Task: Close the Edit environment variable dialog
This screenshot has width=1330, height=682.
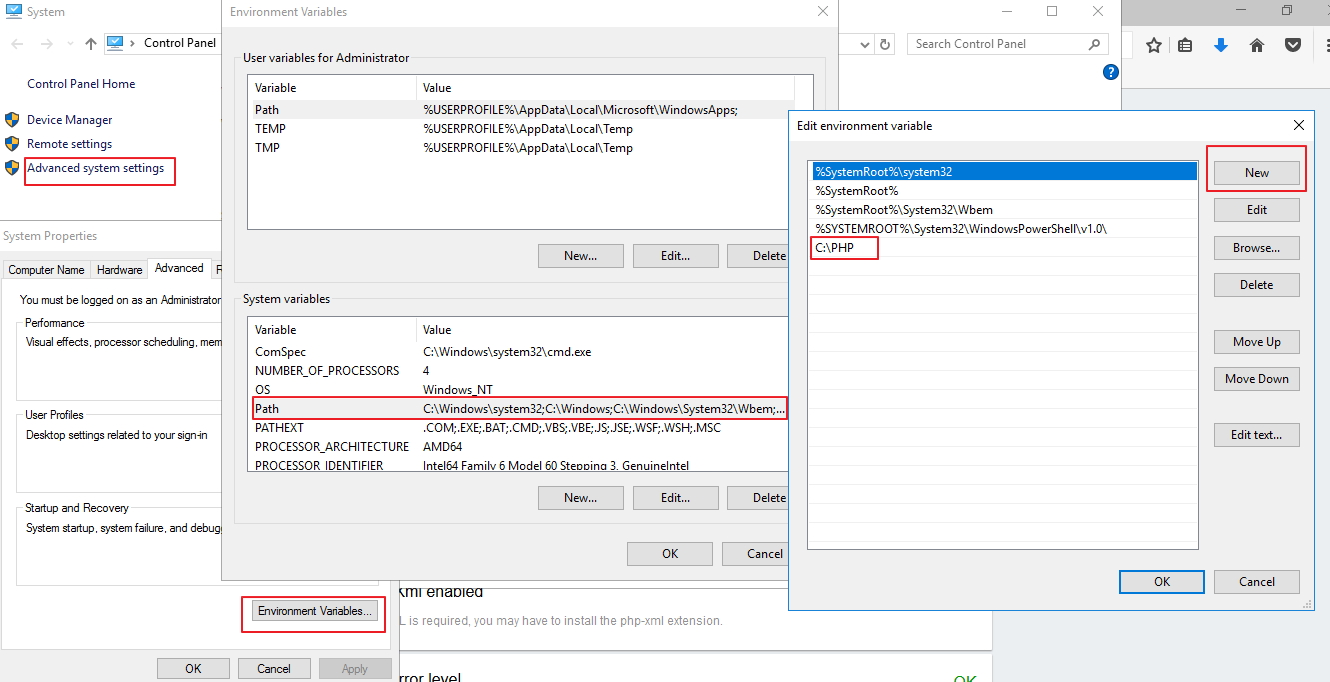Action: coord(1299,126)
